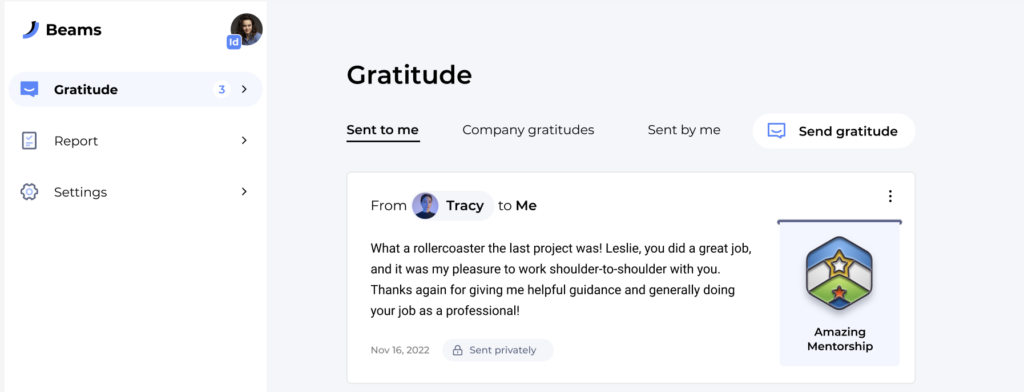Select the Report checklist icon

pos(29,140)
